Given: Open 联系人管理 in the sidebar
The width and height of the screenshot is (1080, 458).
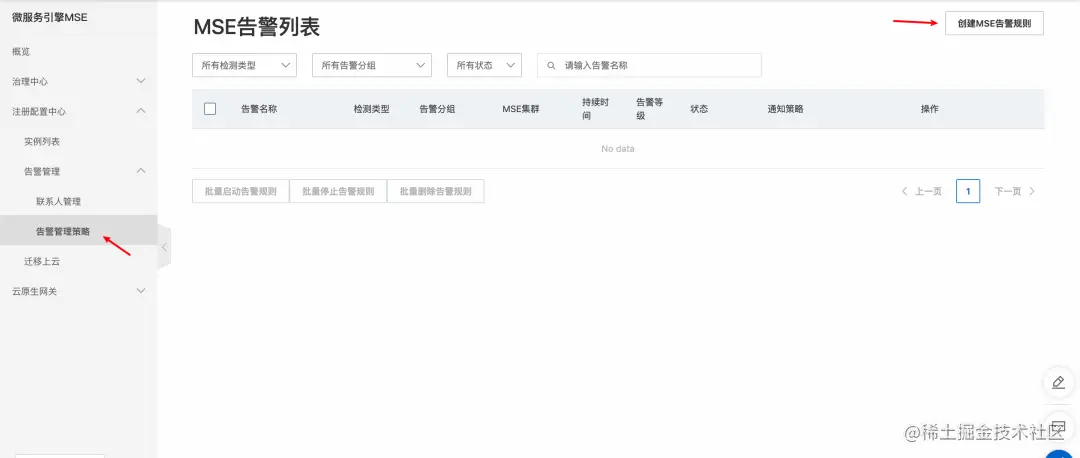Looking at the screenshot, I should [59, 202].
